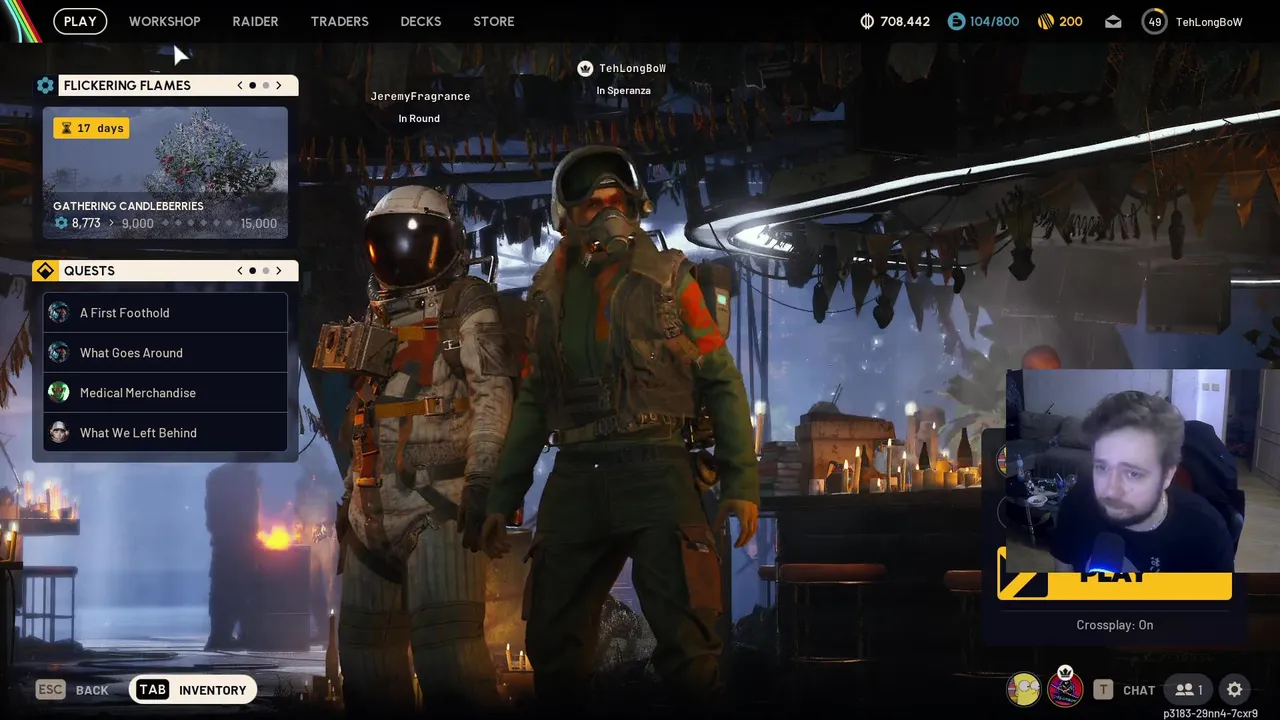Click trader portrait icon for A First Foothold
Viewport: 1280px width, 720px height.
[x=59, y=313]
